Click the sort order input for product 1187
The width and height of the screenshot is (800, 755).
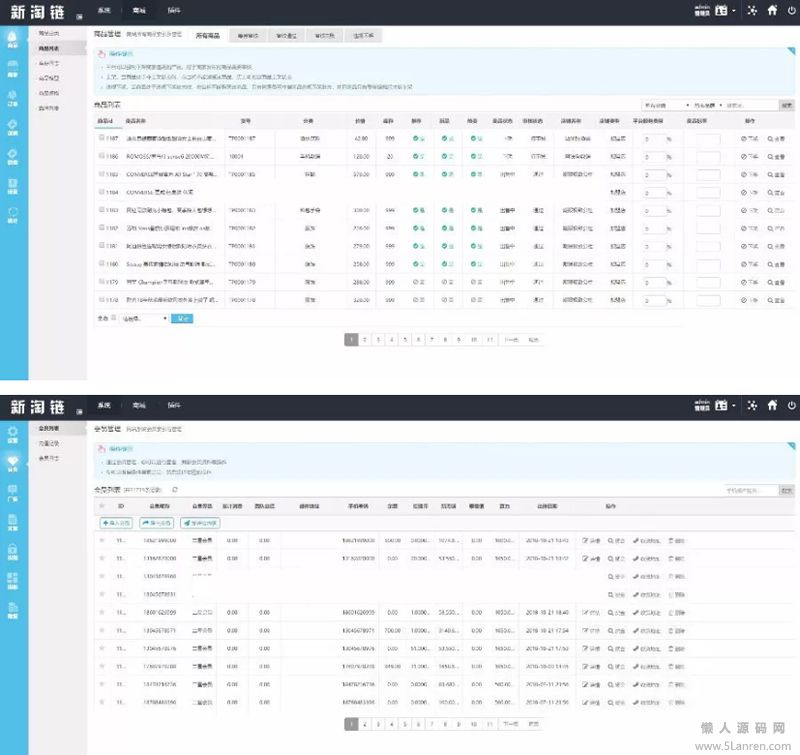(x=708, y=139)
